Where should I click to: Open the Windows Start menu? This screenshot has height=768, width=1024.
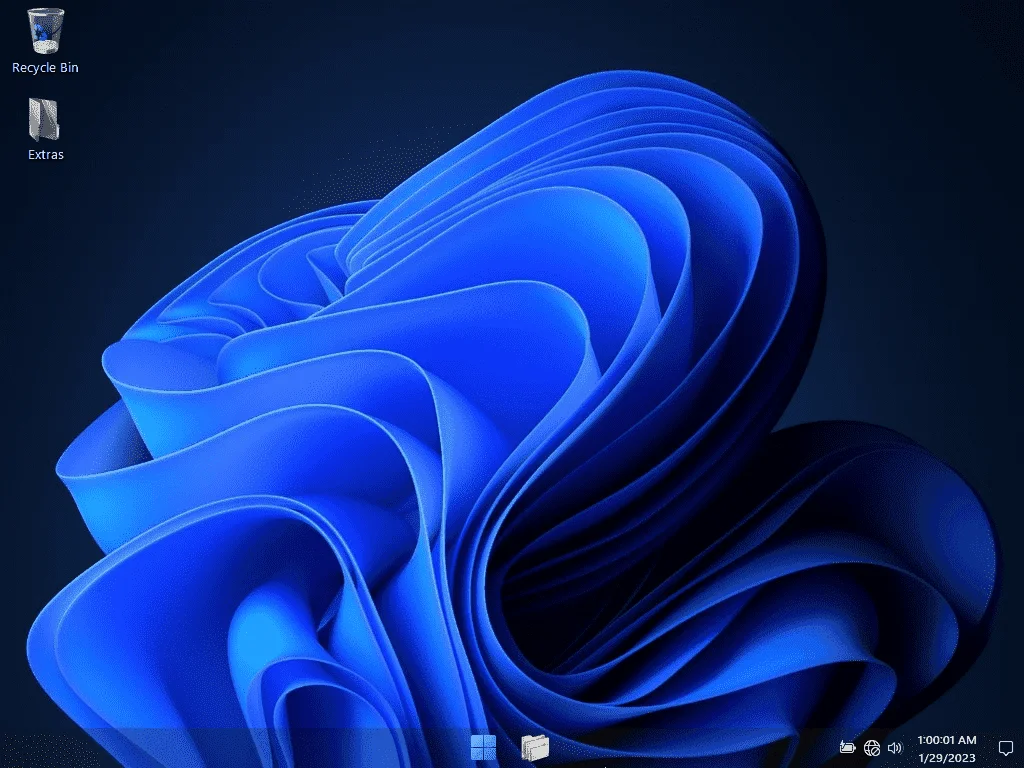(x=483, y=747)
